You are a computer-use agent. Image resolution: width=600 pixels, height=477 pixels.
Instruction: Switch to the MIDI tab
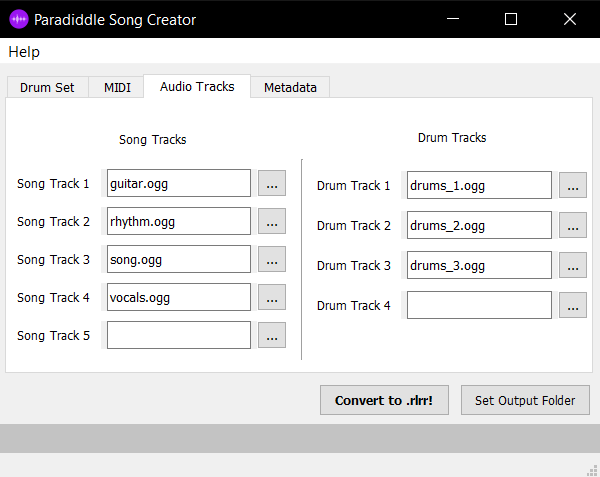117,88
